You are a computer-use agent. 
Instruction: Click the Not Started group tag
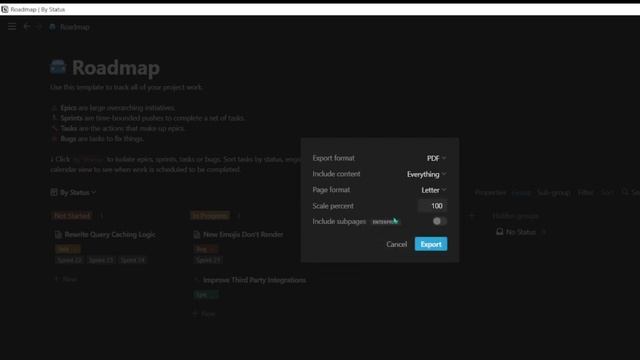click(72, 216)
